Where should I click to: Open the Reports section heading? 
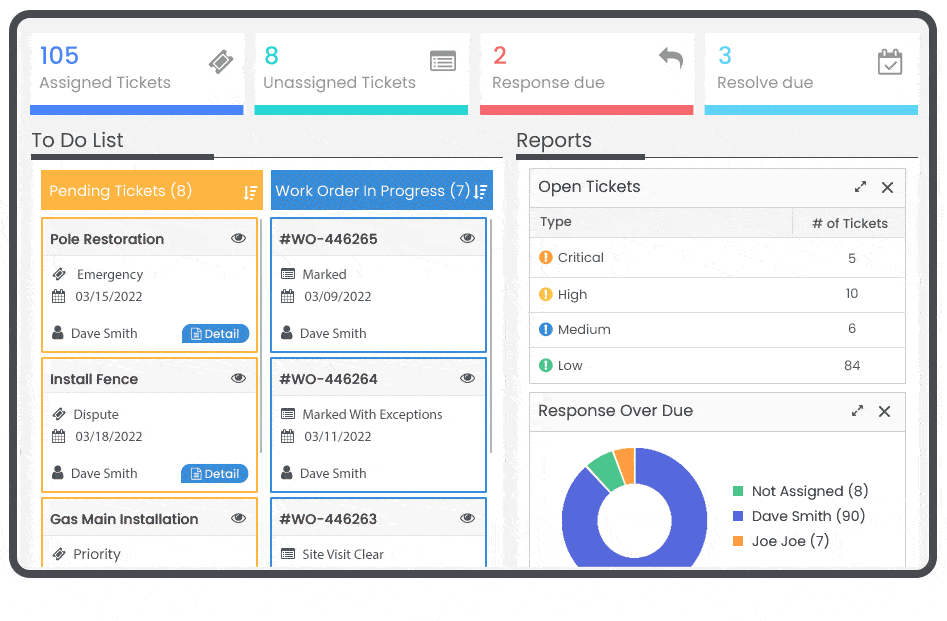554,141
